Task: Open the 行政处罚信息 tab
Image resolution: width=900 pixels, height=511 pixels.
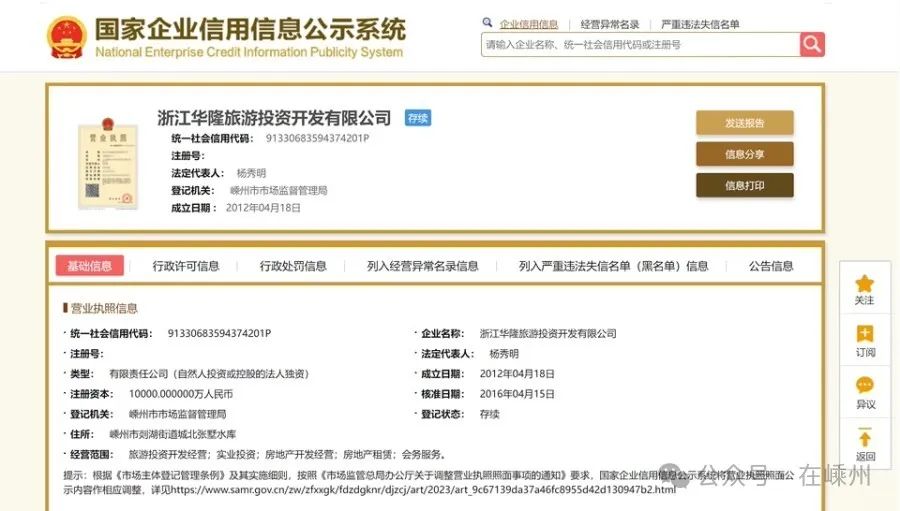Action: [x=293, y=266]
